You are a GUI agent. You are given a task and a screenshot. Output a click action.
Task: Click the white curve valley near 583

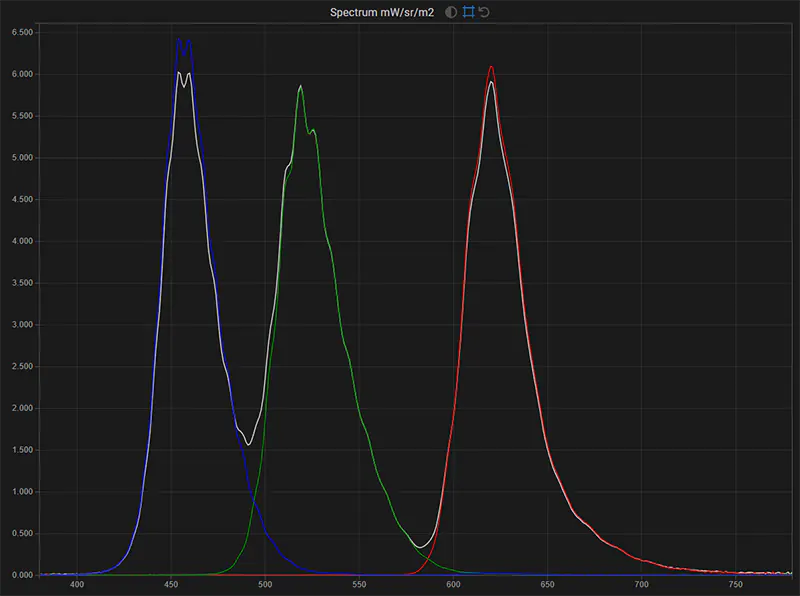(x=423, y=547)
